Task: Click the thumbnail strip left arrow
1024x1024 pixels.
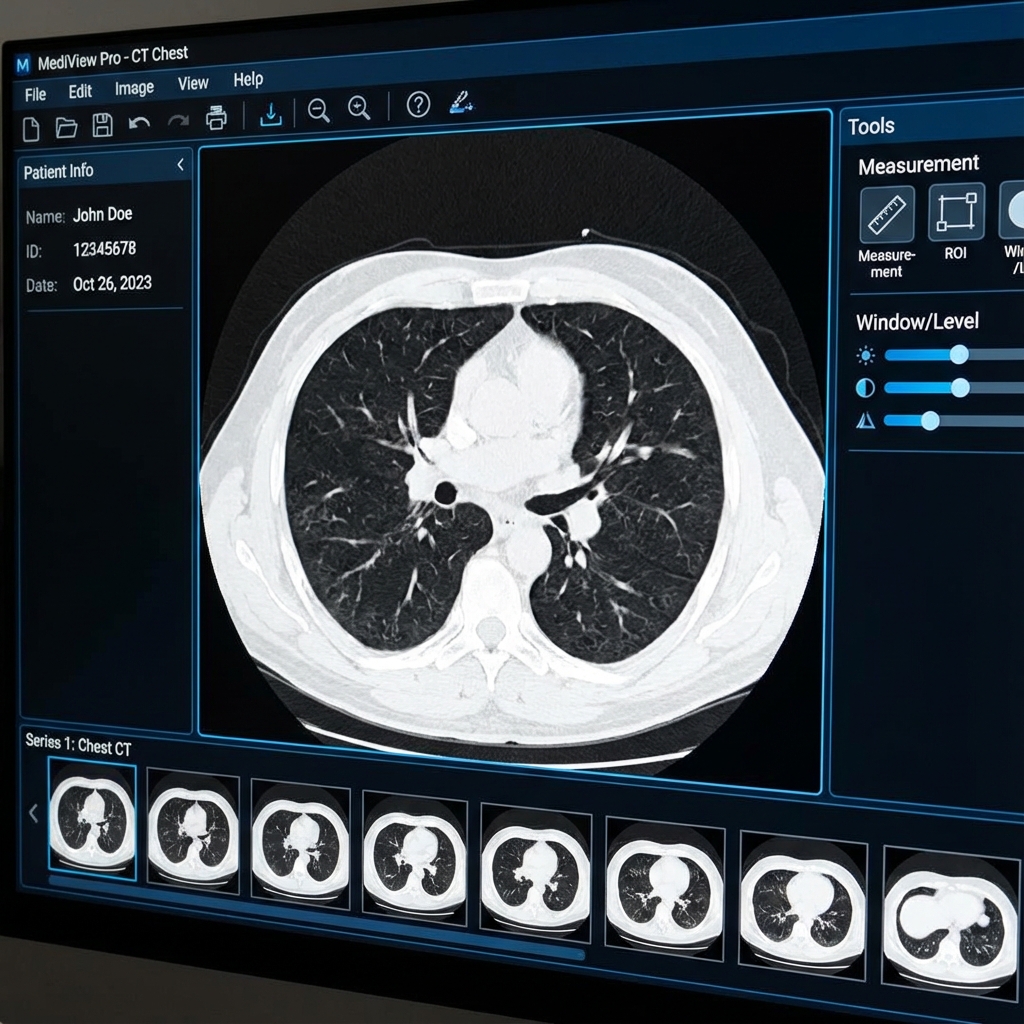Action: (x=31, y=813)
